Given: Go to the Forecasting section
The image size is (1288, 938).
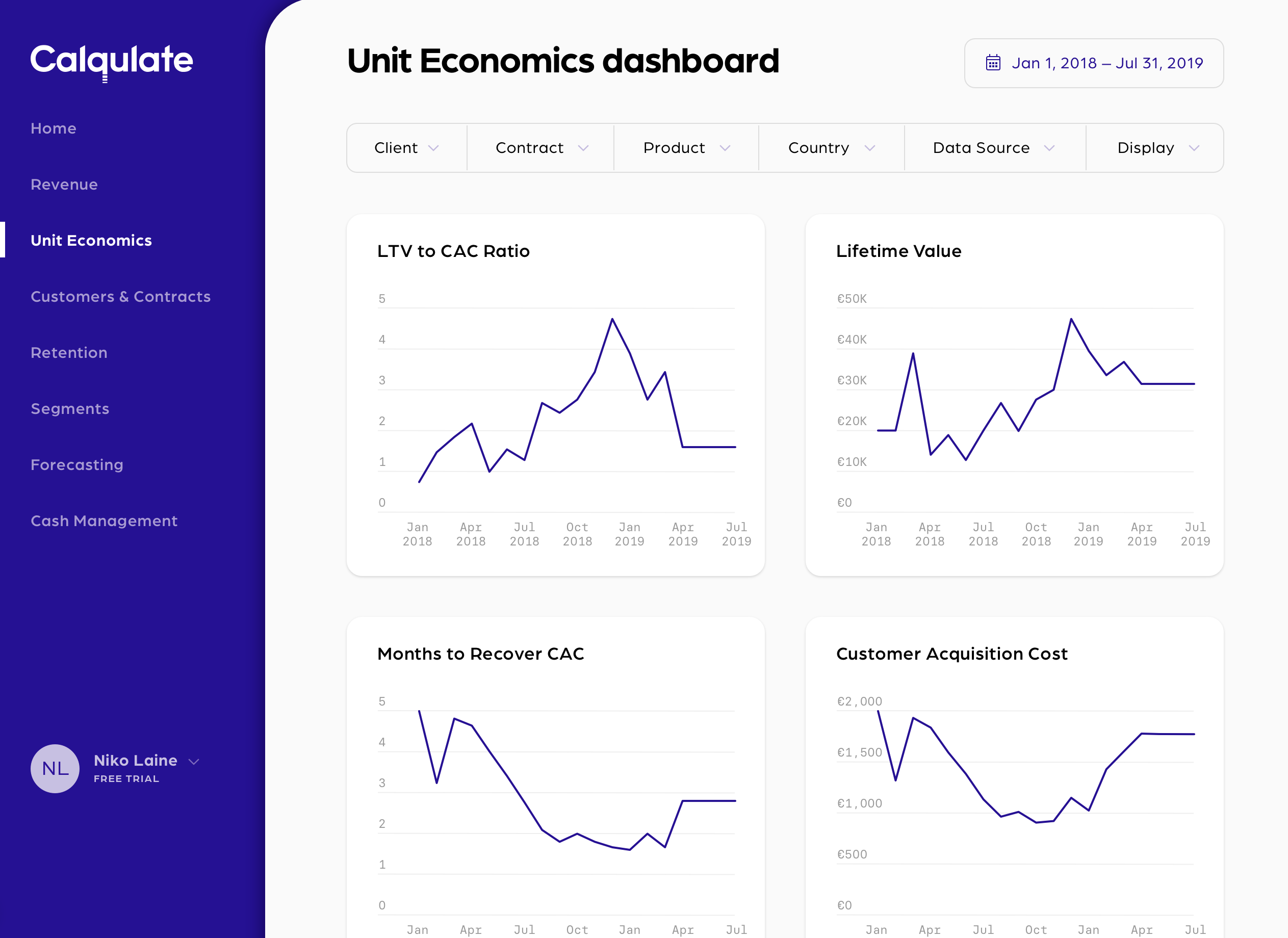Looking at the screenshot, I should click(76, 465).
